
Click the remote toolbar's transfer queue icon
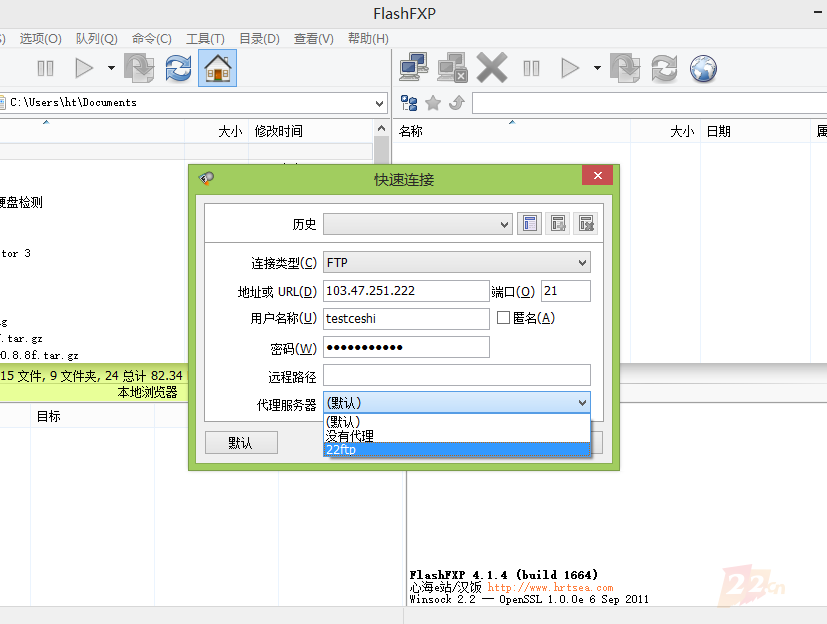click(x=625, y=68)
